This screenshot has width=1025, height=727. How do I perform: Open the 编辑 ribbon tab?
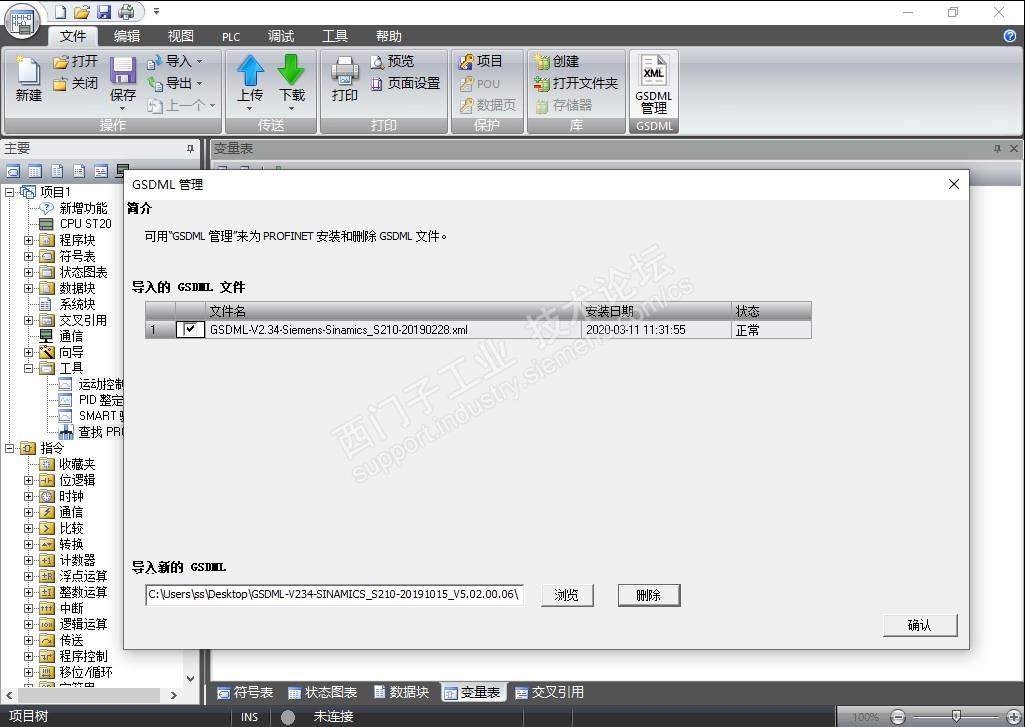127,36
